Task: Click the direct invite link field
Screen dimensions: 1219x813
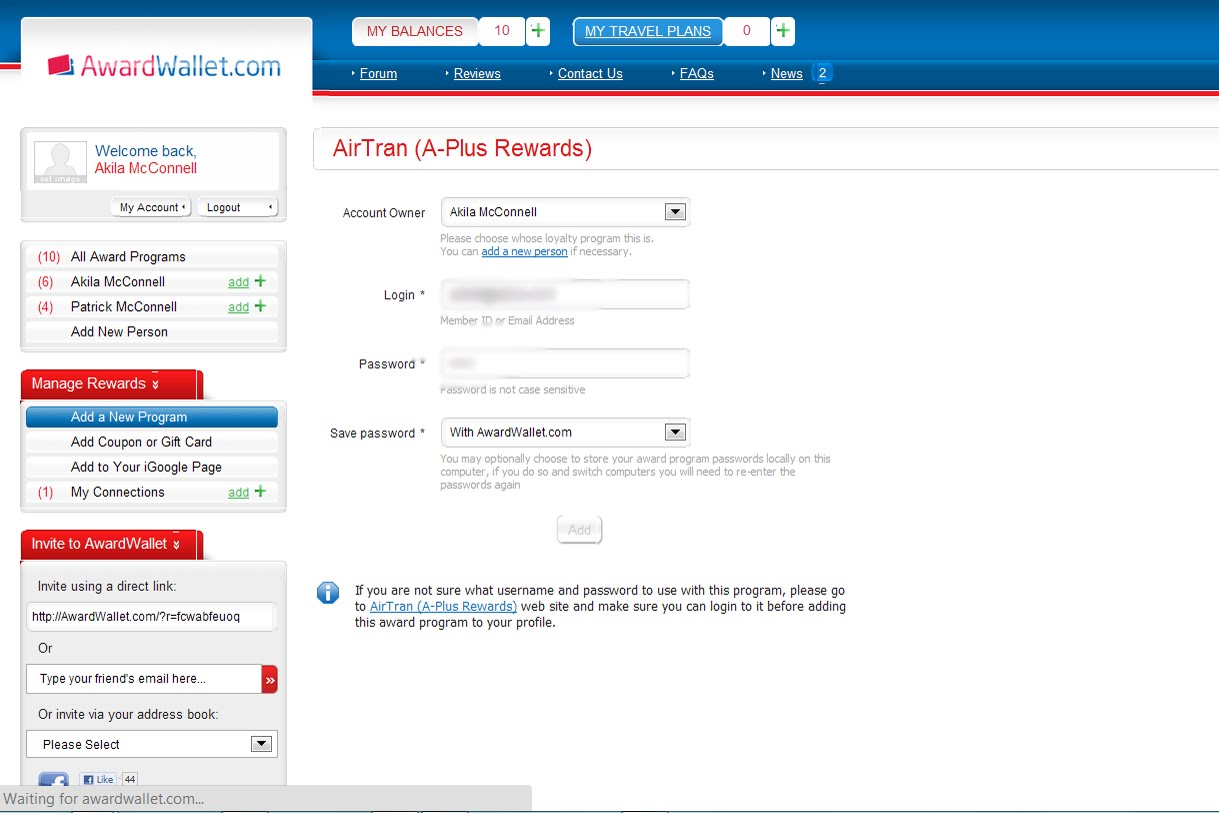Action: tap(152, 617)
